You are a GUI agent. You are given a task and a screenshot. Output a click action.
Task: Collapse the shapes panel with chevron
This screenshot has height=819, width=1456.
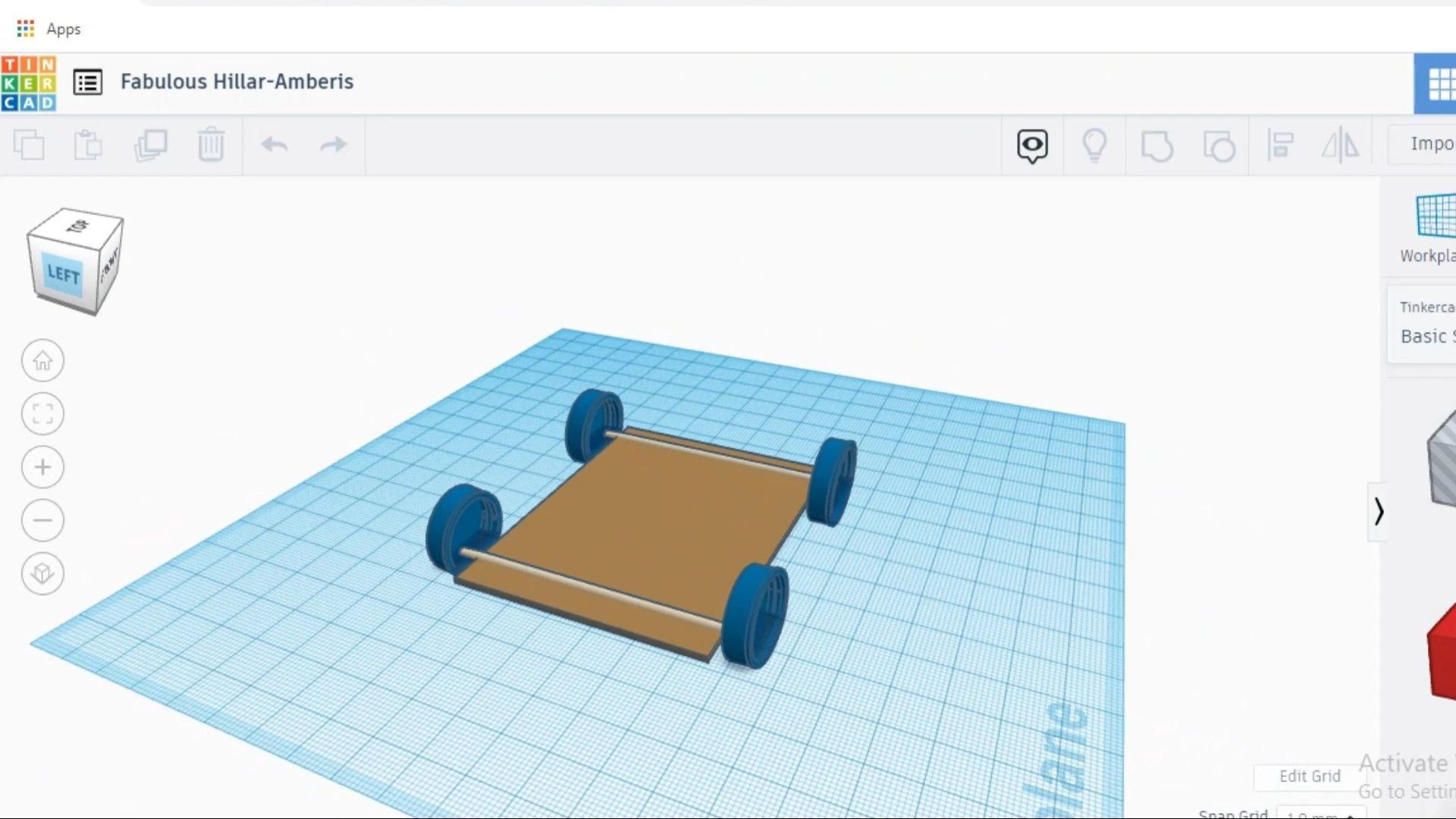pyautogui.click(x=1378, y=512)
